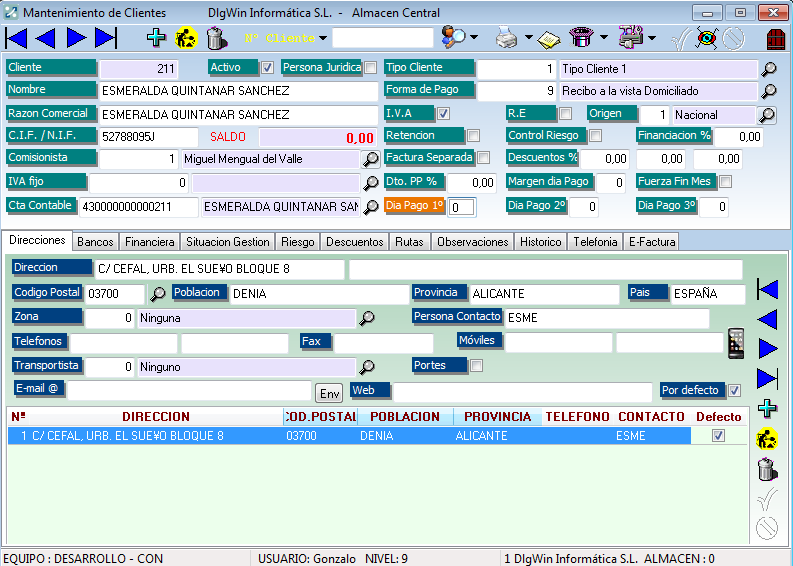Click the fax machine icon in toolbar

coord(631,37)
